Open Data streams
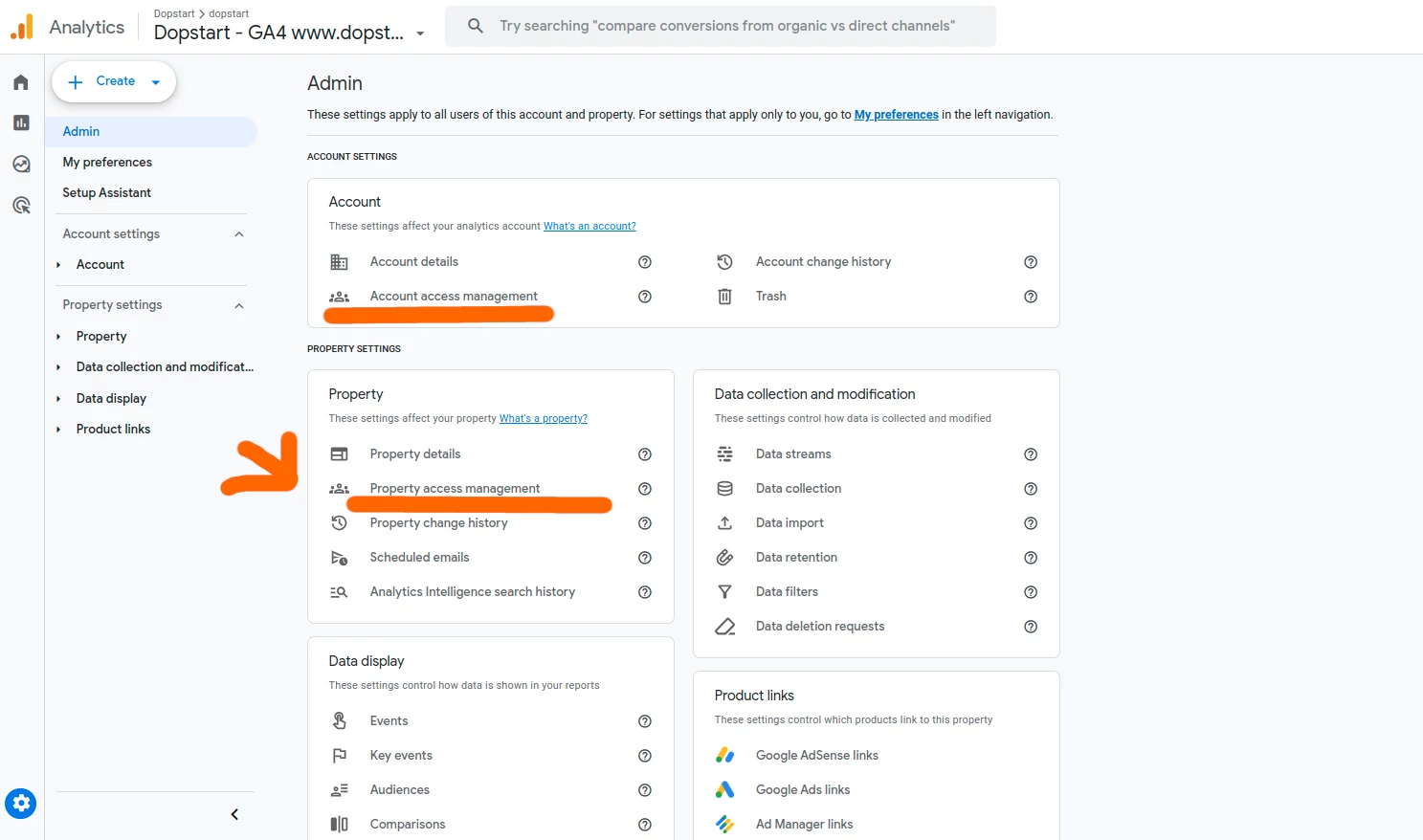The width and height of the screenshot is (1423, 840). [793, 454]
